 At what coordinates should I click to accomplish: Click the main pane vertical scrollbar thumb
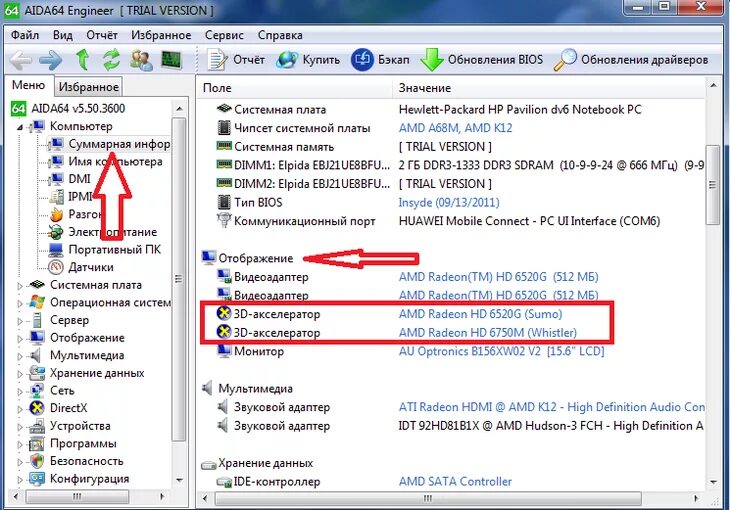click(x=713, y=185)
